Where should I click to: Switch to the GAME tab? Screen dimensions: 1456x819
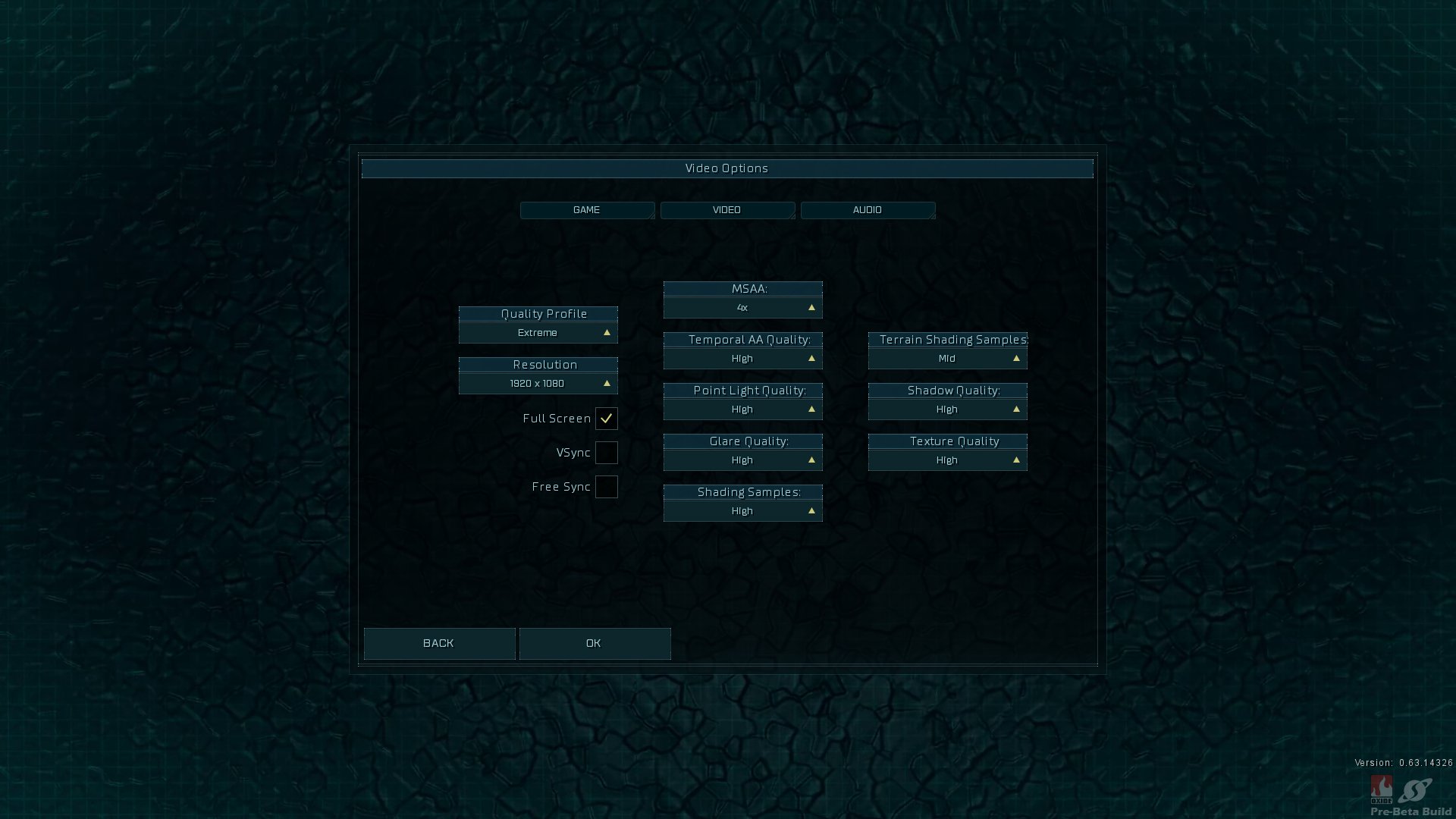coord(587,210)
